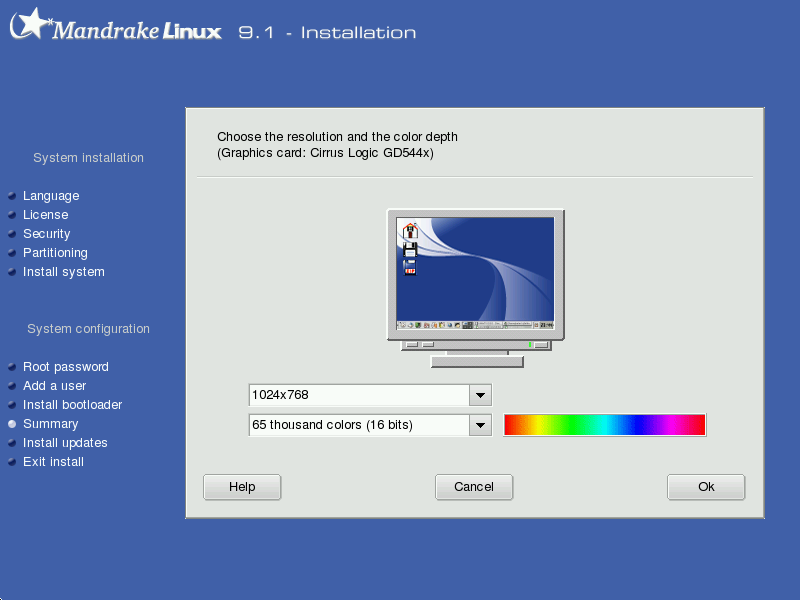Confirm with the Ok button

(x=706, y=487)
